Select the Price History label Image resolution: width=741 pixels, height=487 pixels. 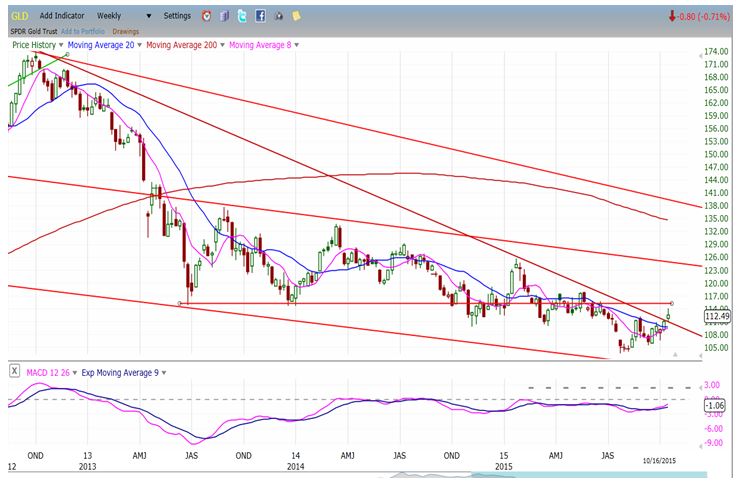[x=34, y=45]
